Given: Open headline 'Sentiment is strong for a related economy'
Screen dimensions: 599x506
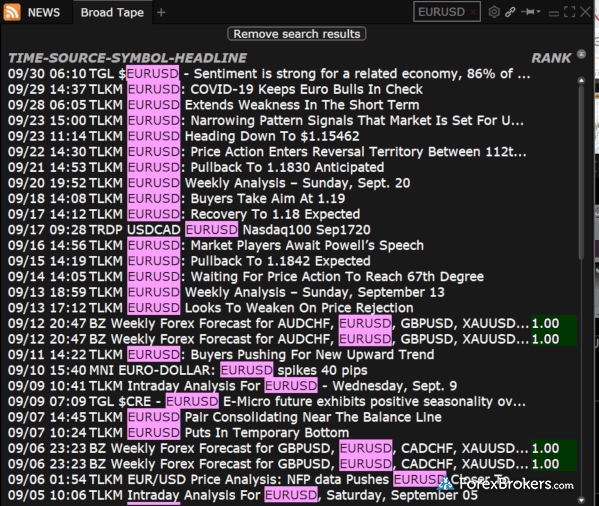Looking at the screenshot, I should [x=269, y=74].
